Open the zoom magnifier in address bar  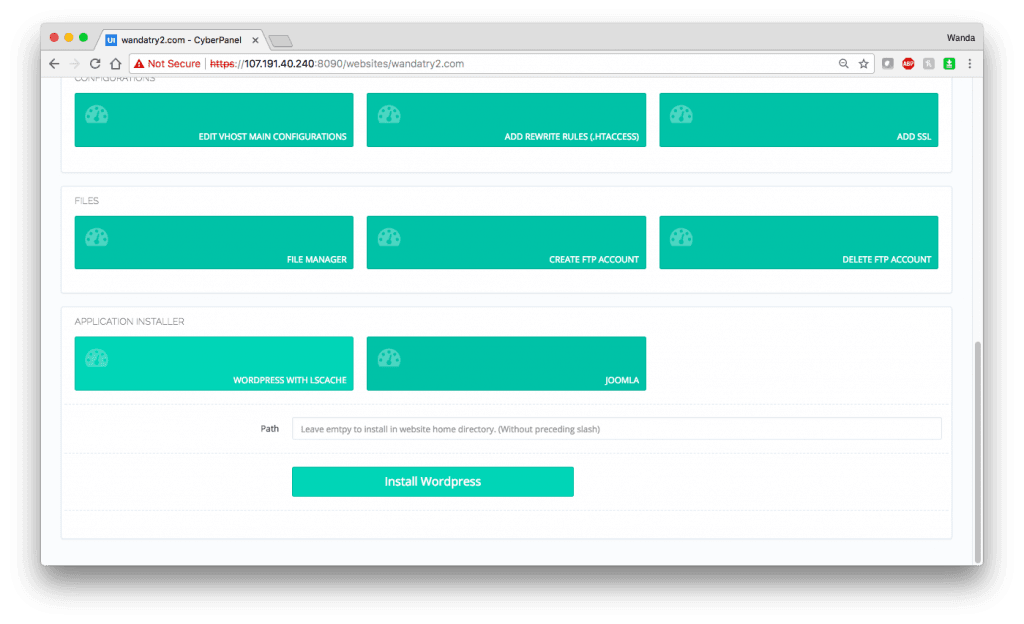click(x=844, y=63)
